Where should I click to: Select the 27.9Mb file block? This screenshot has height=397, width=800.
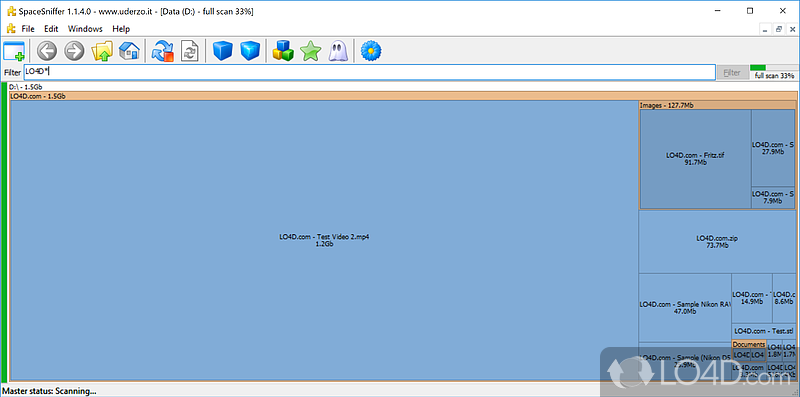point(773,148)
